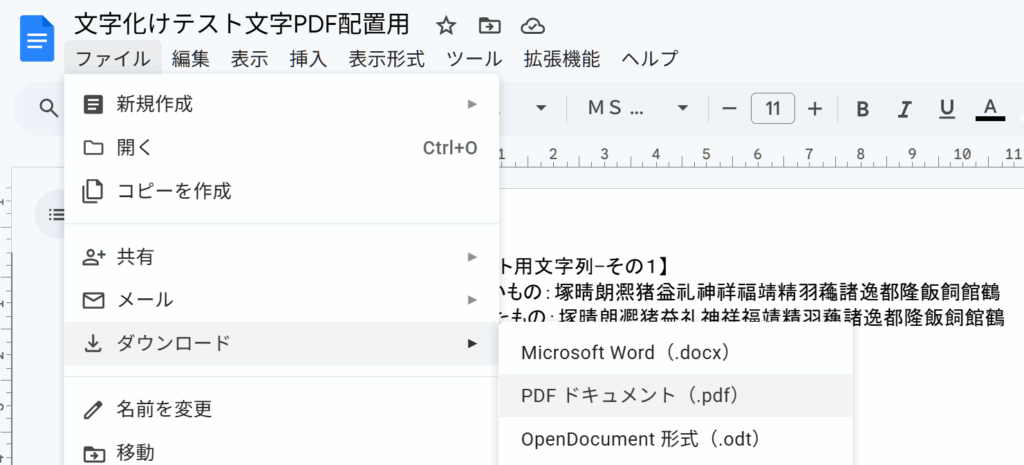The width and height of the screenshot is (1024, 465).
Task: Open the text color picker (A icon)
Action: pyautogui.click(x=990, y=108)
